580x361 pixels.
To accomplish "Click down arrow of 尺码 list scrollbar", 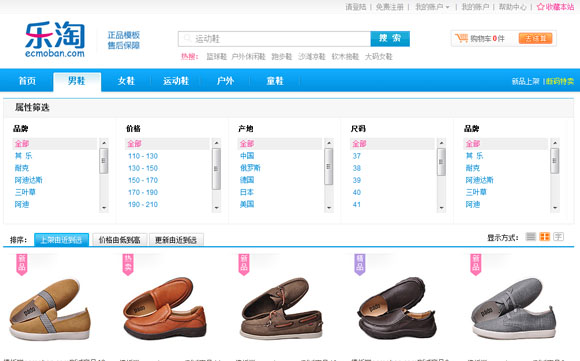I will [441, 208].
